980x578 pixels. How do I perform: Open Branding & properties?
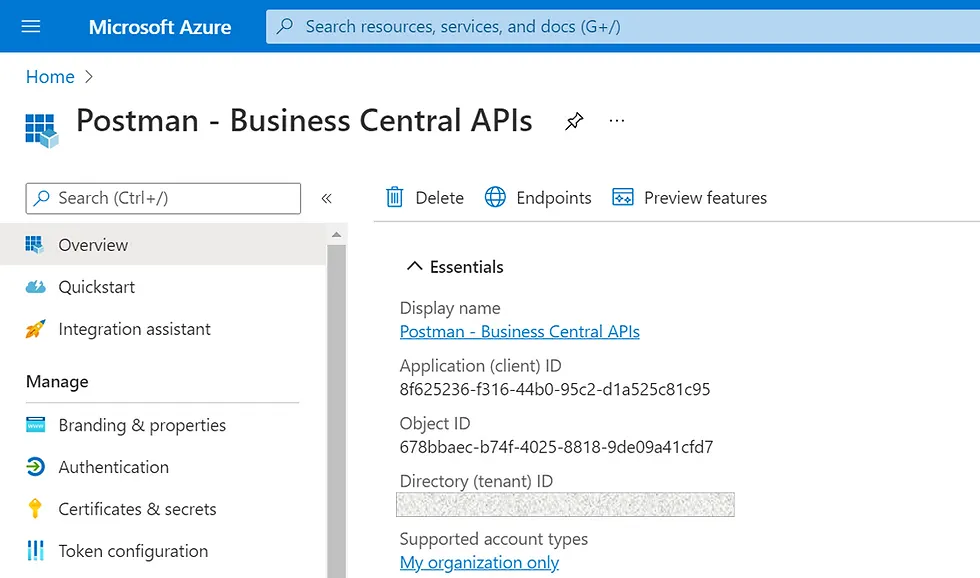point(142,425)
